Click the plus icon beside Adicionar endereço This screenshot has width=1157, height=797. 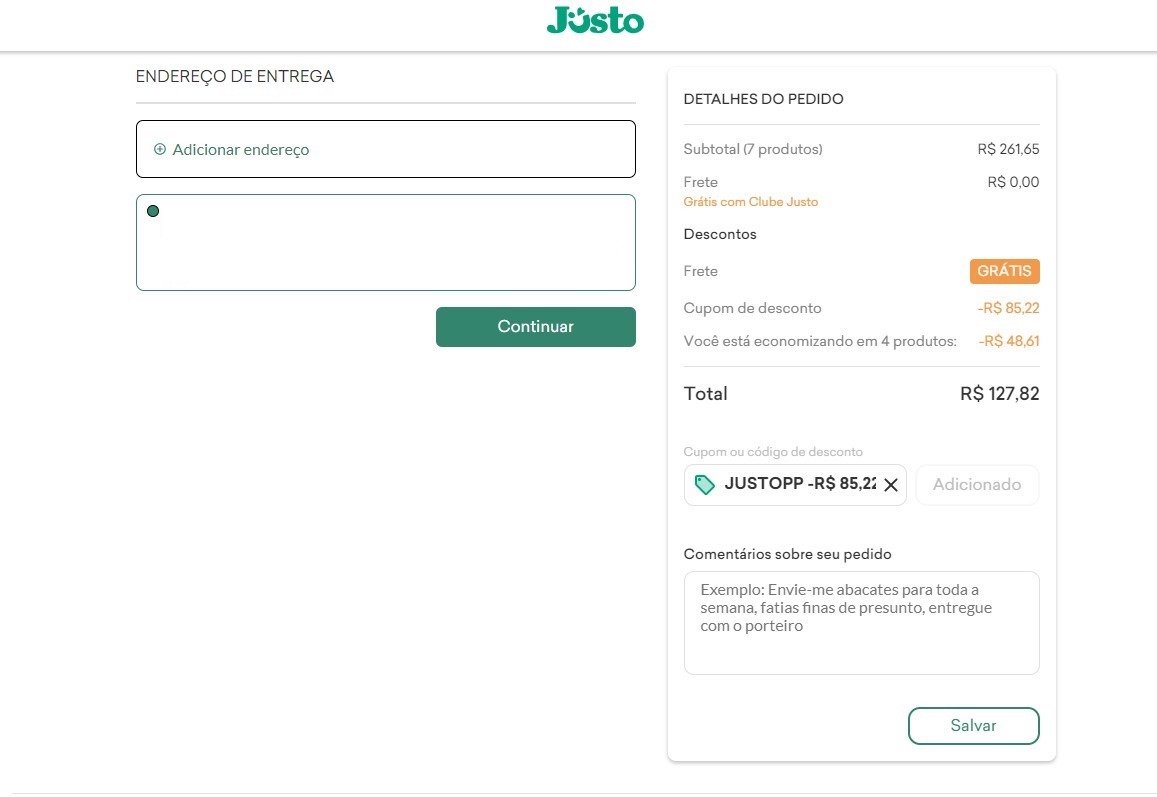pos(159,149)
